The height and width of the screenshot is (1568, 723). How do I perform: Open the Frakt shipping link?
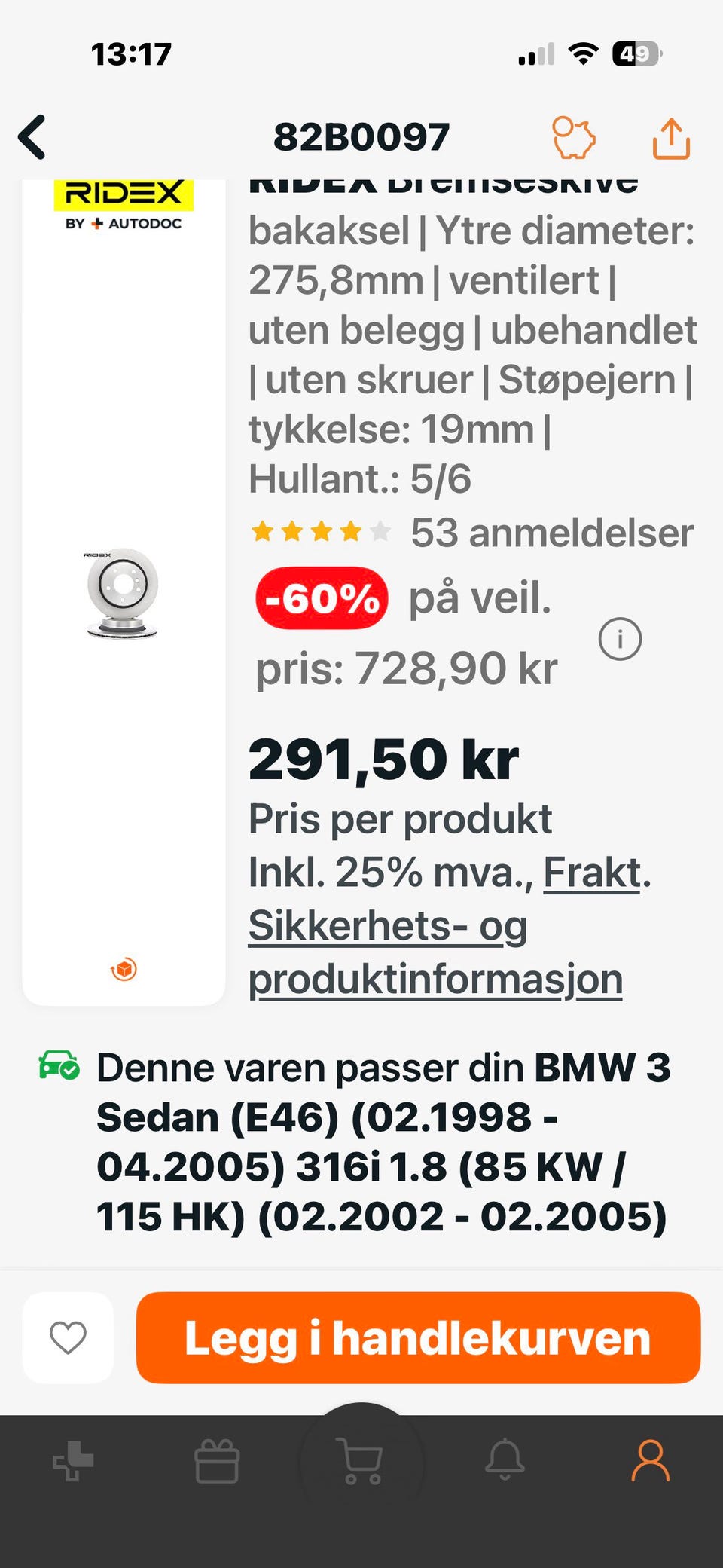click(592, 873)
